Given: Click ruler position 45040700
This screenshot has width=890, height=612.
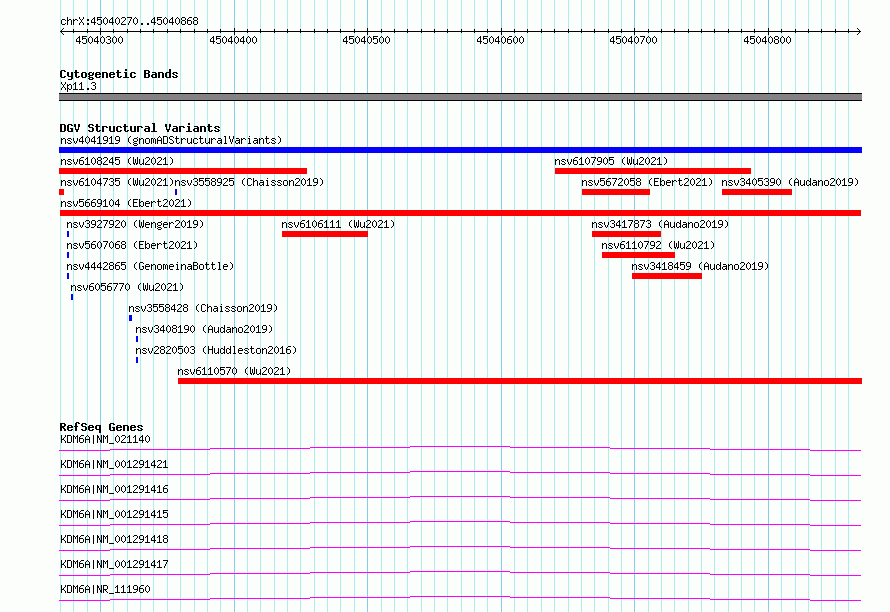Looking at the screenshot, I should [633, 40].
